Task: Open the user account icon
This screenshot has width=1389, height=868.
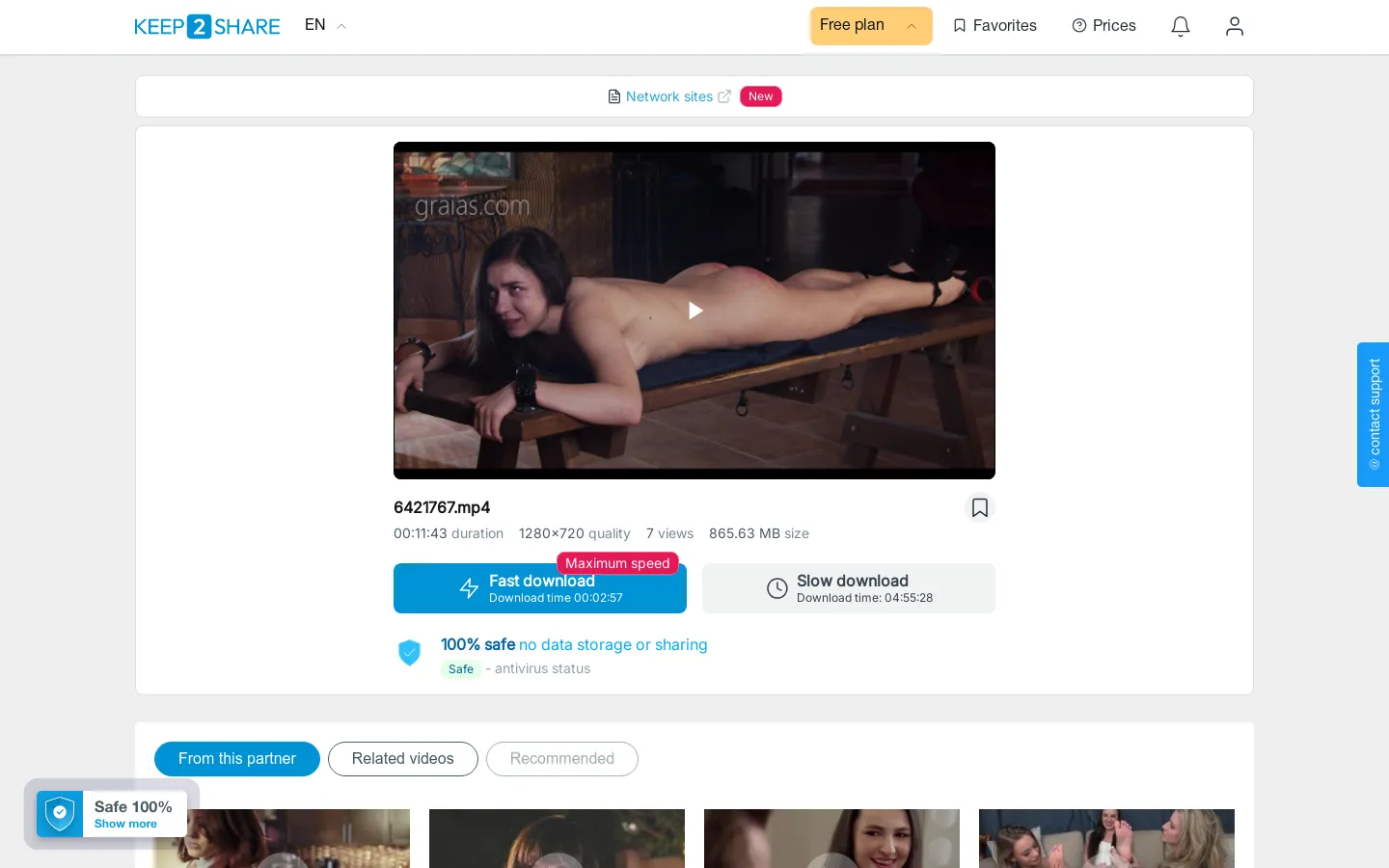Action: click(x=1235, y=26)
